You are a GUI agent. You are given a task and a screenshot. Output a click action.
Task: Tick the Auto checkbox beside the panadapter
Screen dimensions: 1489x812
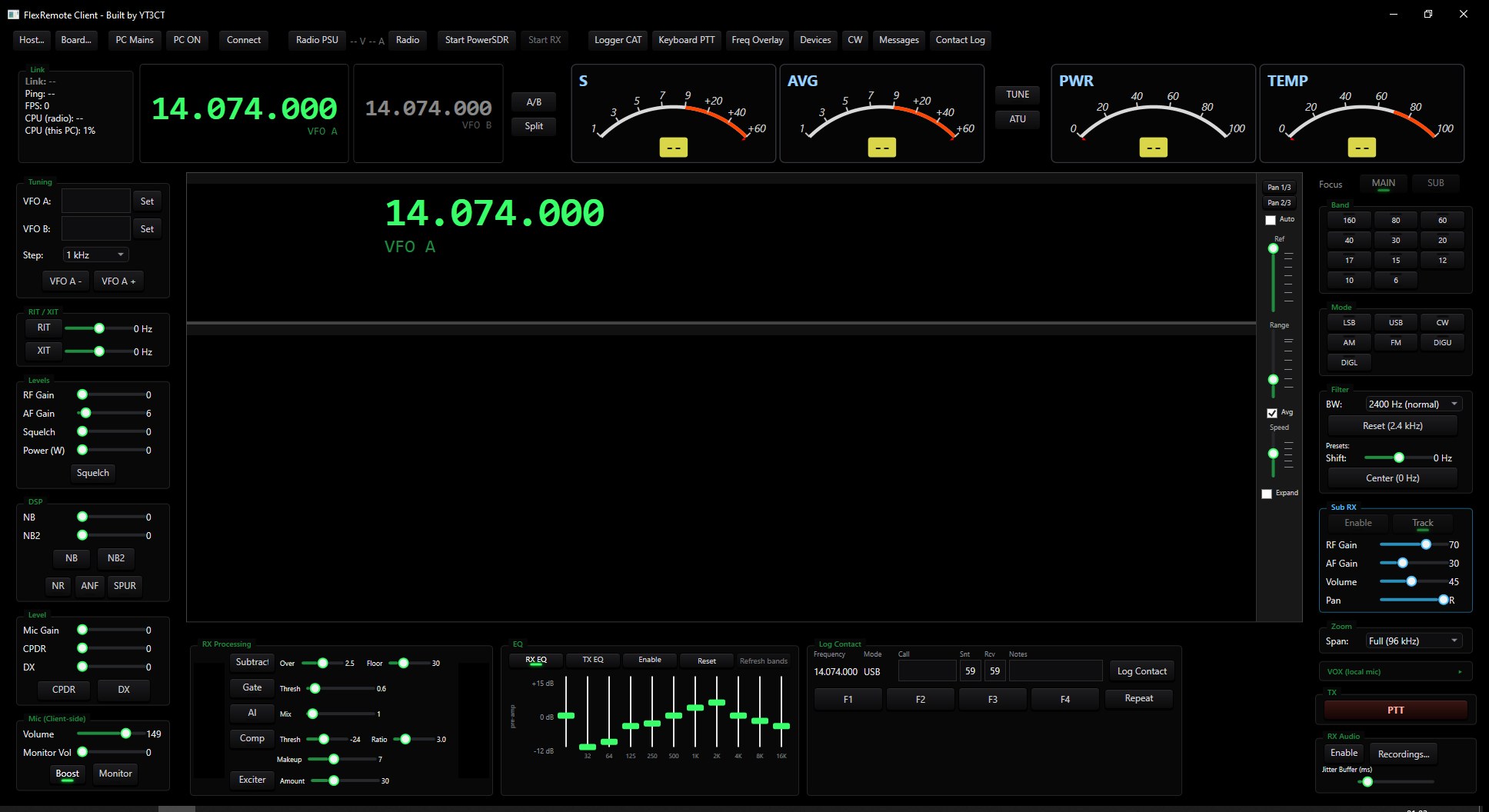click(x=1271, y=220)
